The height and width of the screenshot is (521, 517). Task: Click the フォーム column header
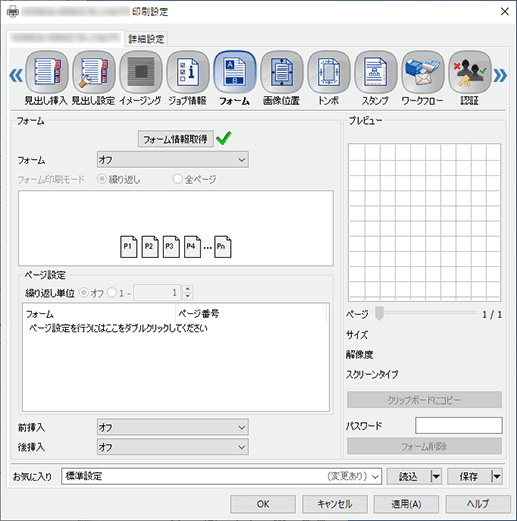(99, 314)
